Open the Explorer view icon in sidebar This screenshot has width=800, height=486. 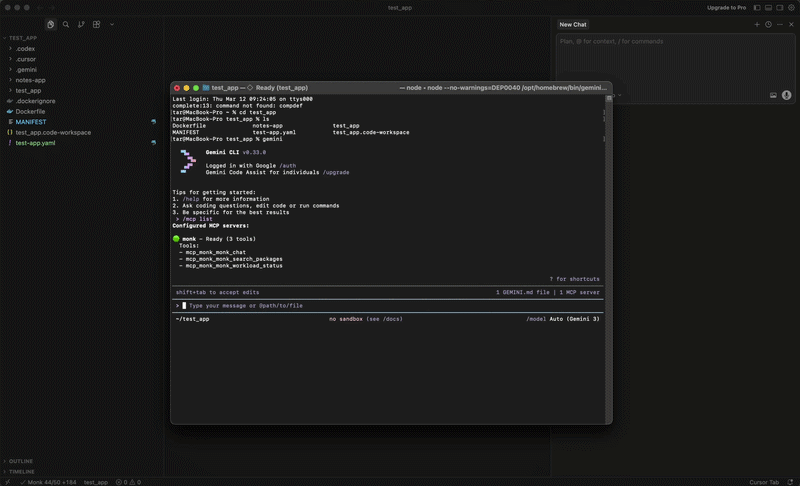(x=51, y=24)
